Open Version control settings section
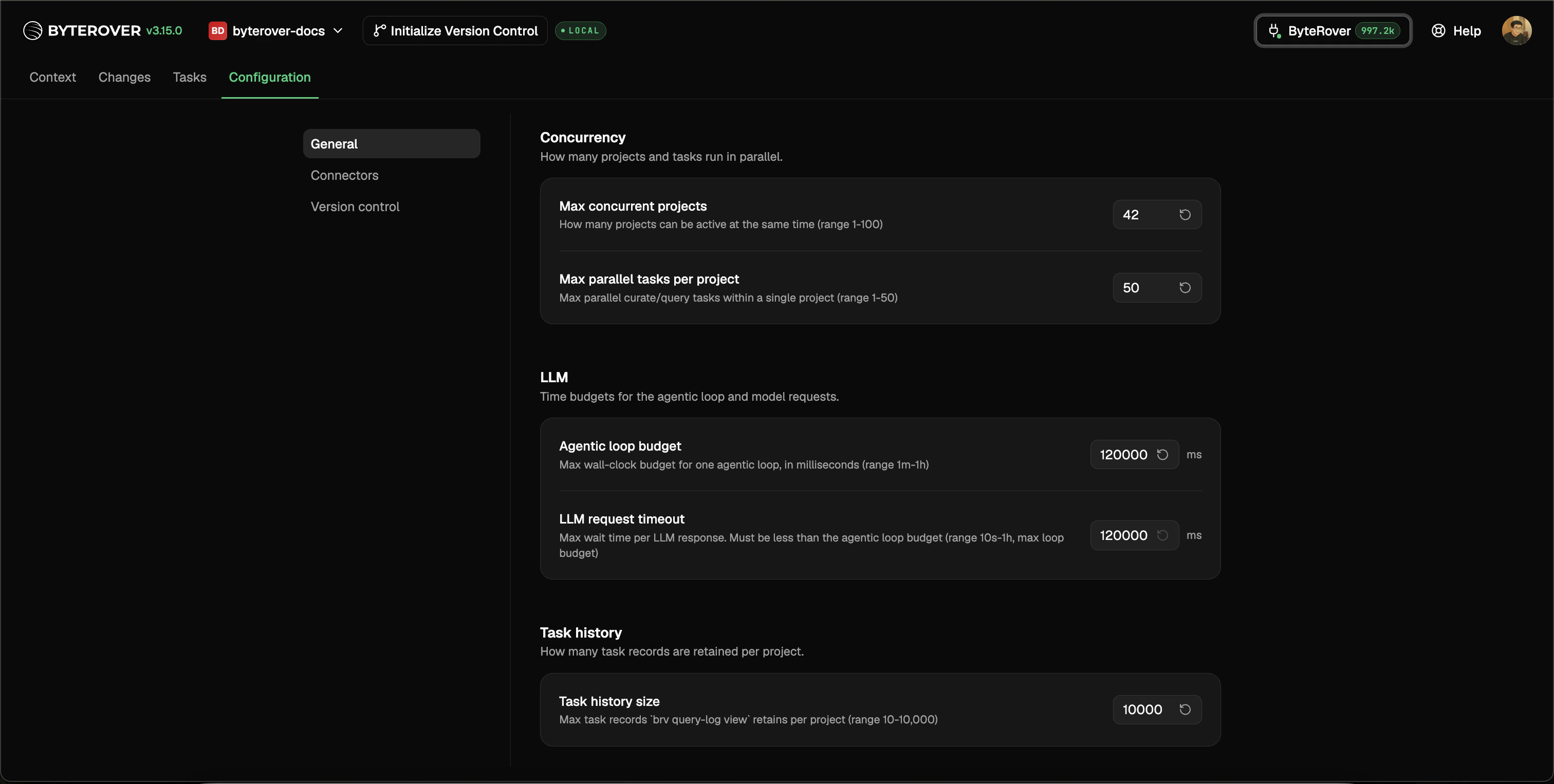Image resolution: width=1554 pixels, height=784 pixels. point(392,206)
